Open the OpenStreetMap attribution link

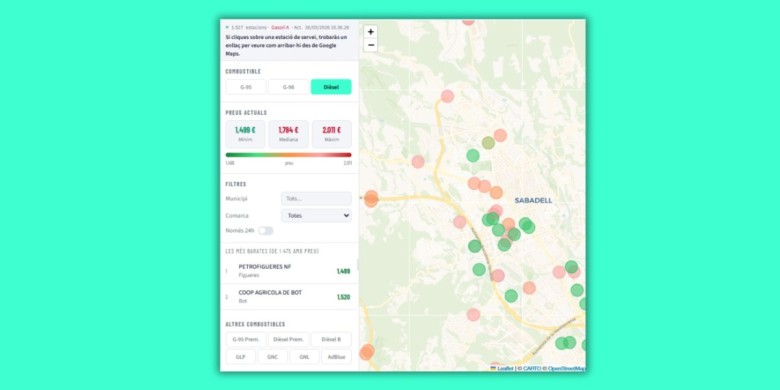(x=567, y=368)
